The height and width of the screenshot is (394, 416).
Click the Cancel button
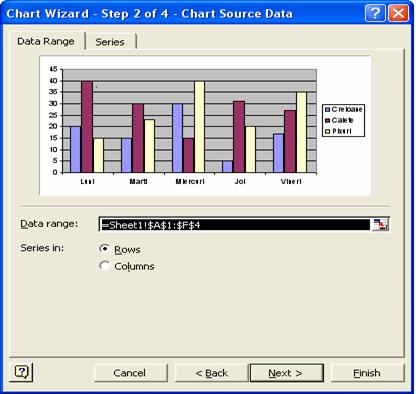(130, 373)
